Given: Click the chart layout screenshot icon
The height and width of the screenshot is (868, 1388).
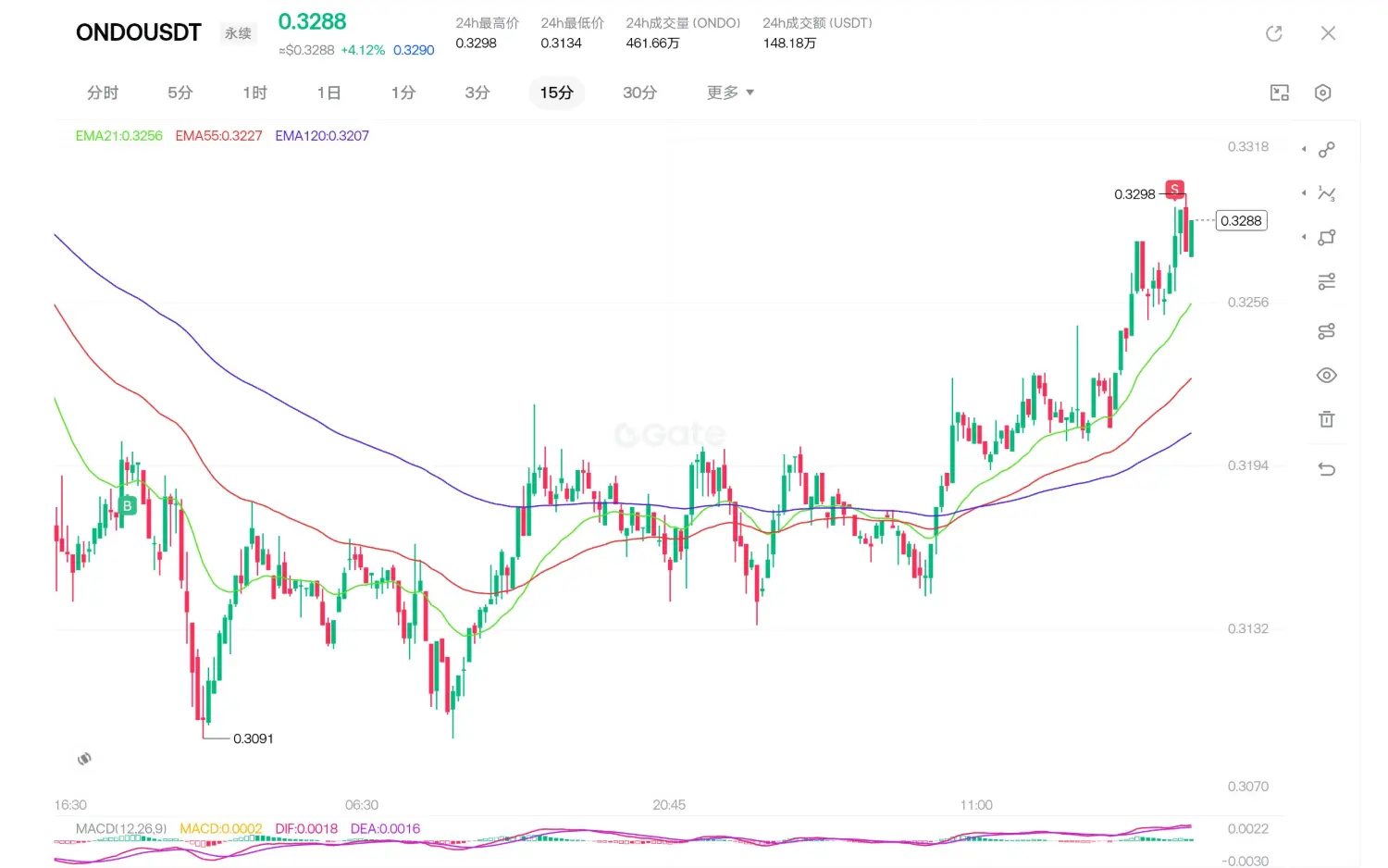Looking at the screenshot, I should point(1280,93).
